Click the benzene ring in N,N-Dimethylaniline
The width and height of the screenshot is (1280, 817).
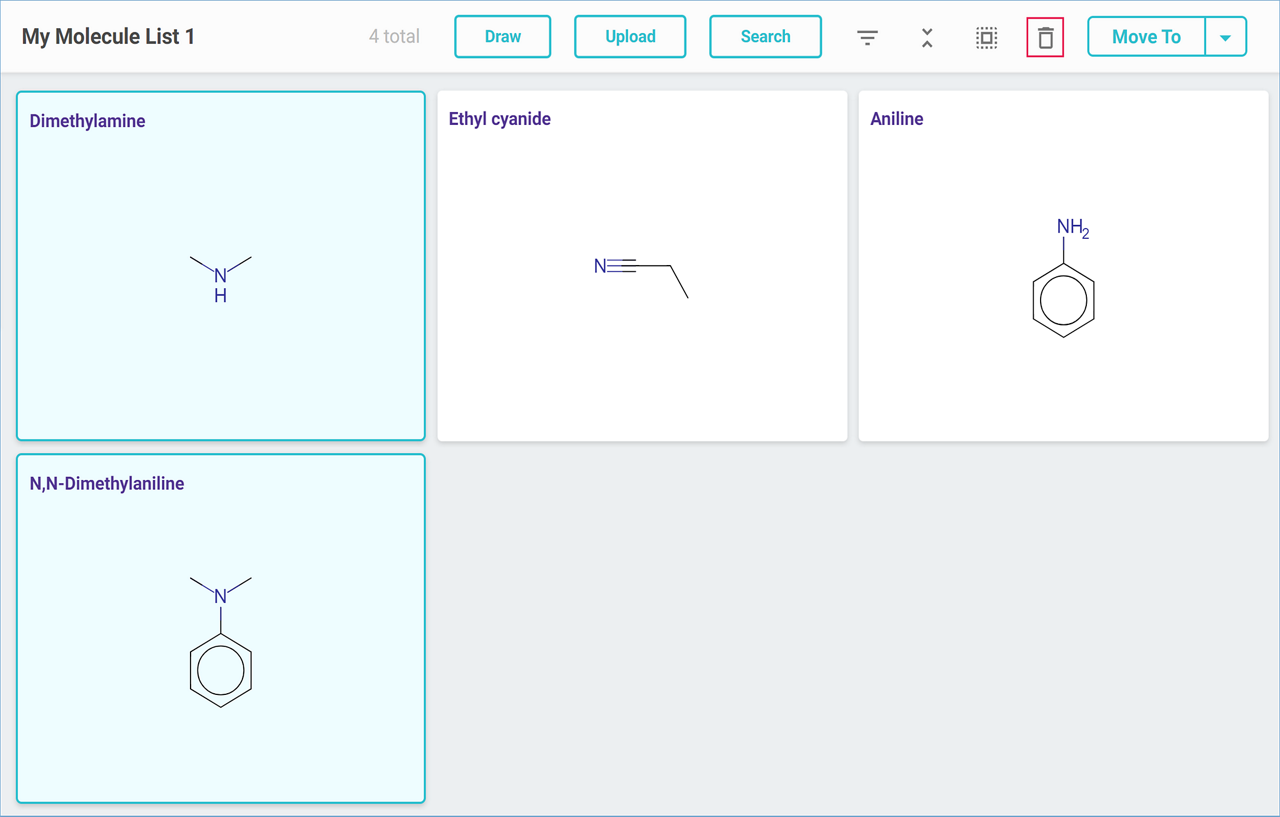[220, 672]
